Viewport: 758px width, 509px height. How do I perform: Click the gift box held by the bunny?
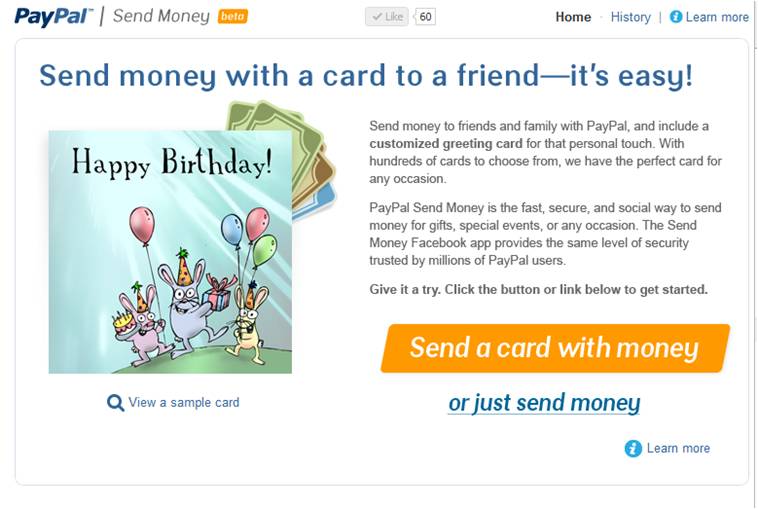[x=218, y=293]
